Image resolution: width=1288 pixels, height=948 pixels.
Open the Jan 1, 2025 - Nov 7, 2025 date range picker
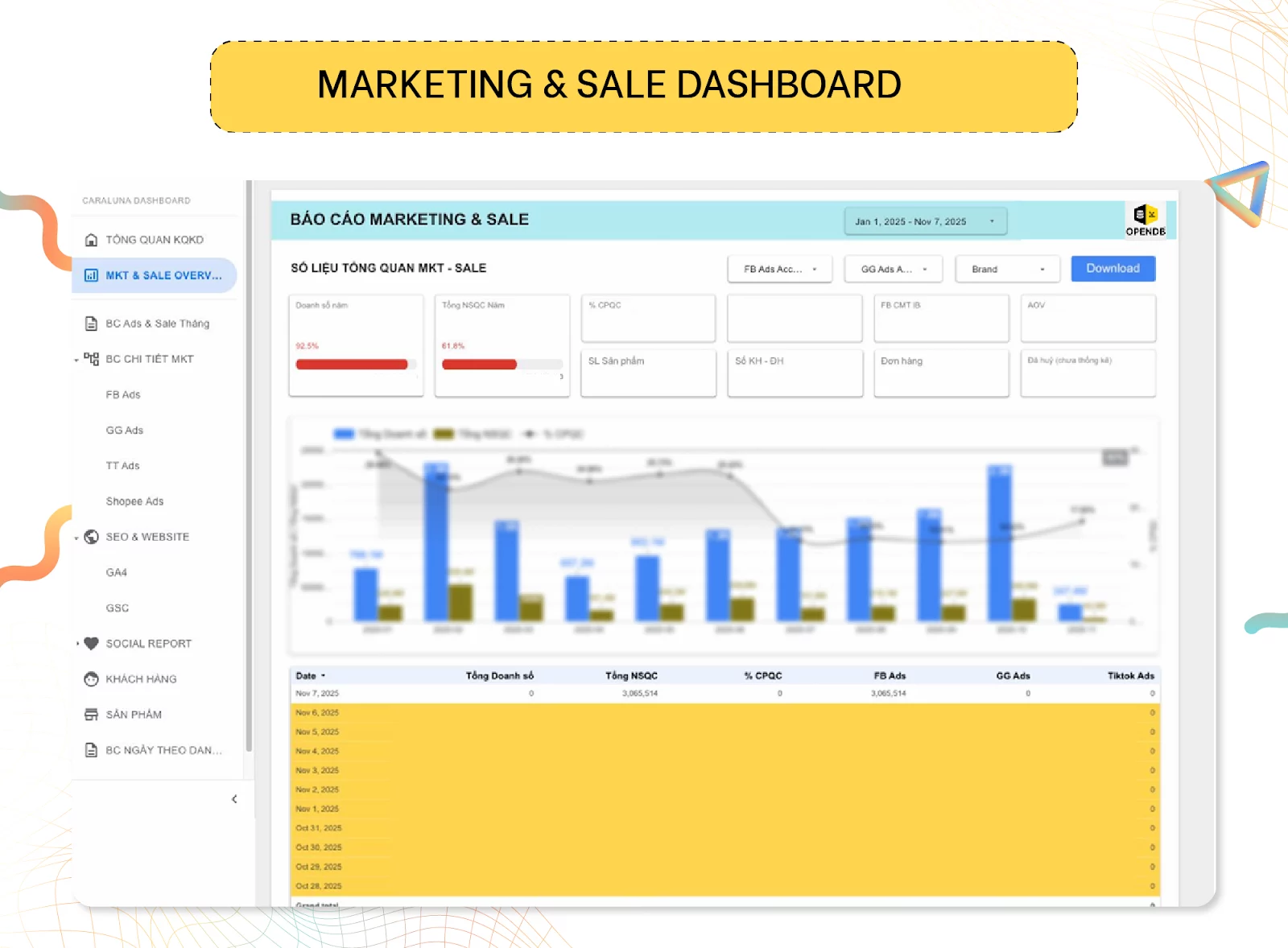(924, 221)
